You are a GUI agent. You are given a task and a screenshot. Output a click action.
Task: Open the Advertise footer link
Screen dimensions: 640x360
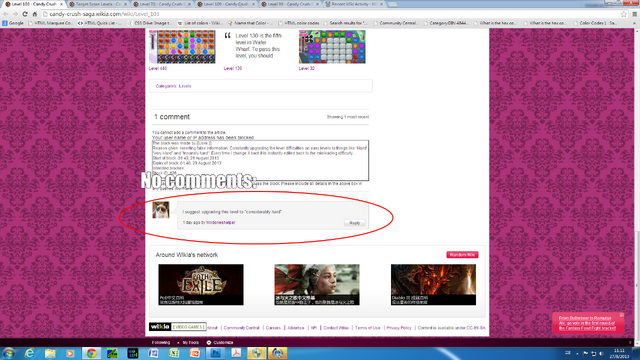[296, 328]
